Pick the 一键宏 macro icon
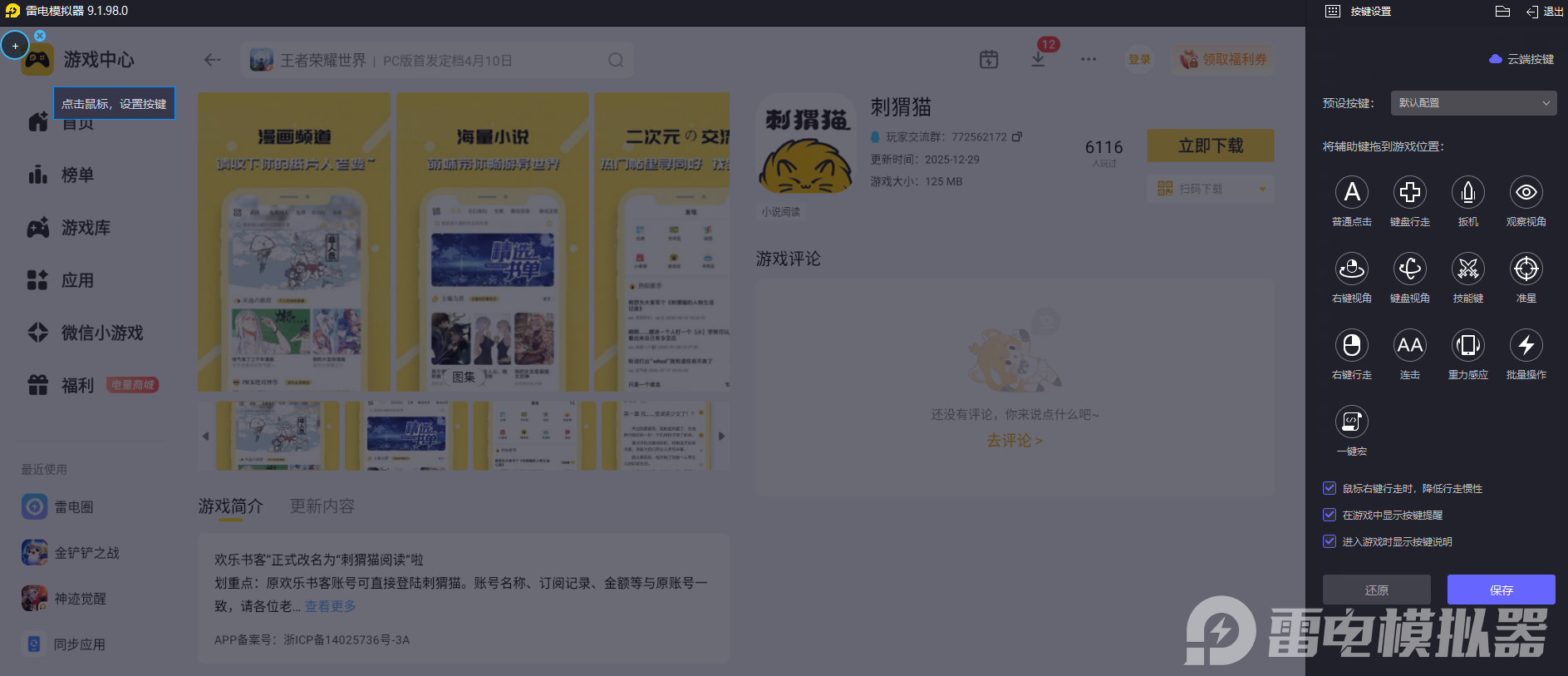Image resolution: width=1568 pixels, height=676 pixels. 1352,422
